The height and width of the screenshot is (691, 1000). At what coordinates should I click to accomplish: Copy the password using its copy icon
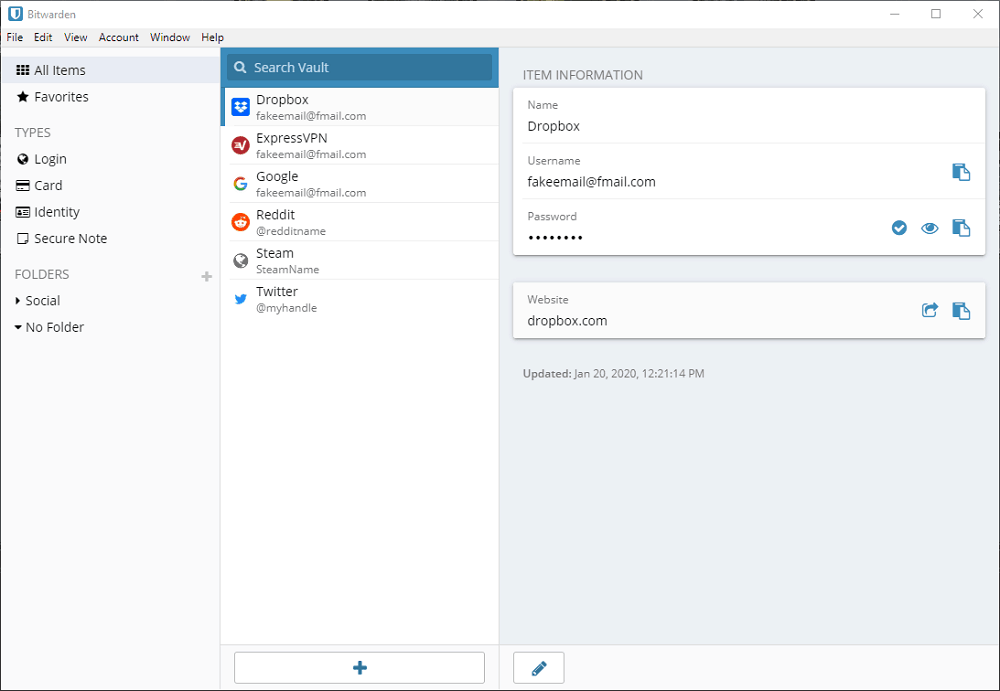pos(961,228)
